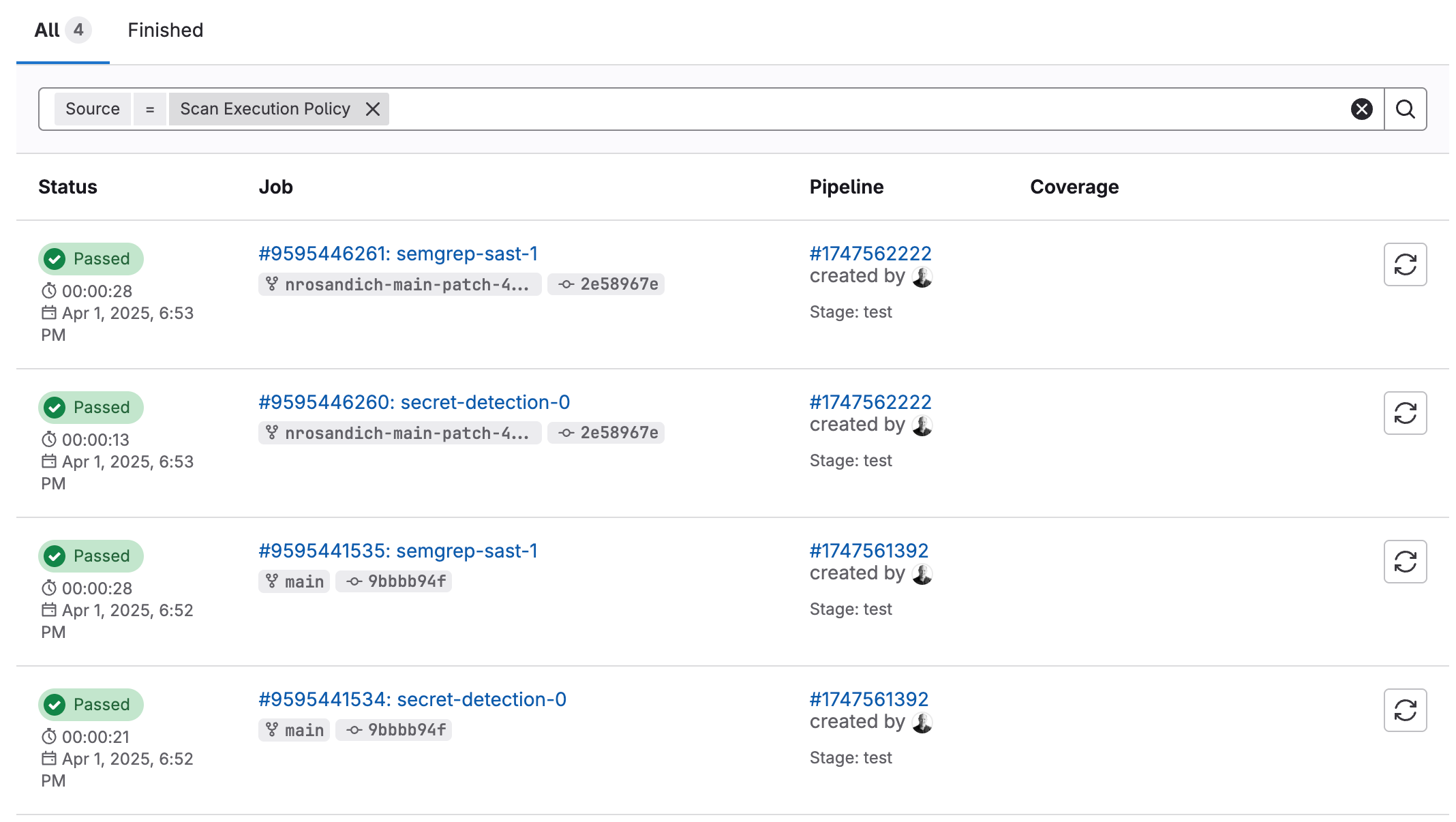Remove the Scan Execution Policy filter token
The image size is (1456, 822).
[372, 109]
